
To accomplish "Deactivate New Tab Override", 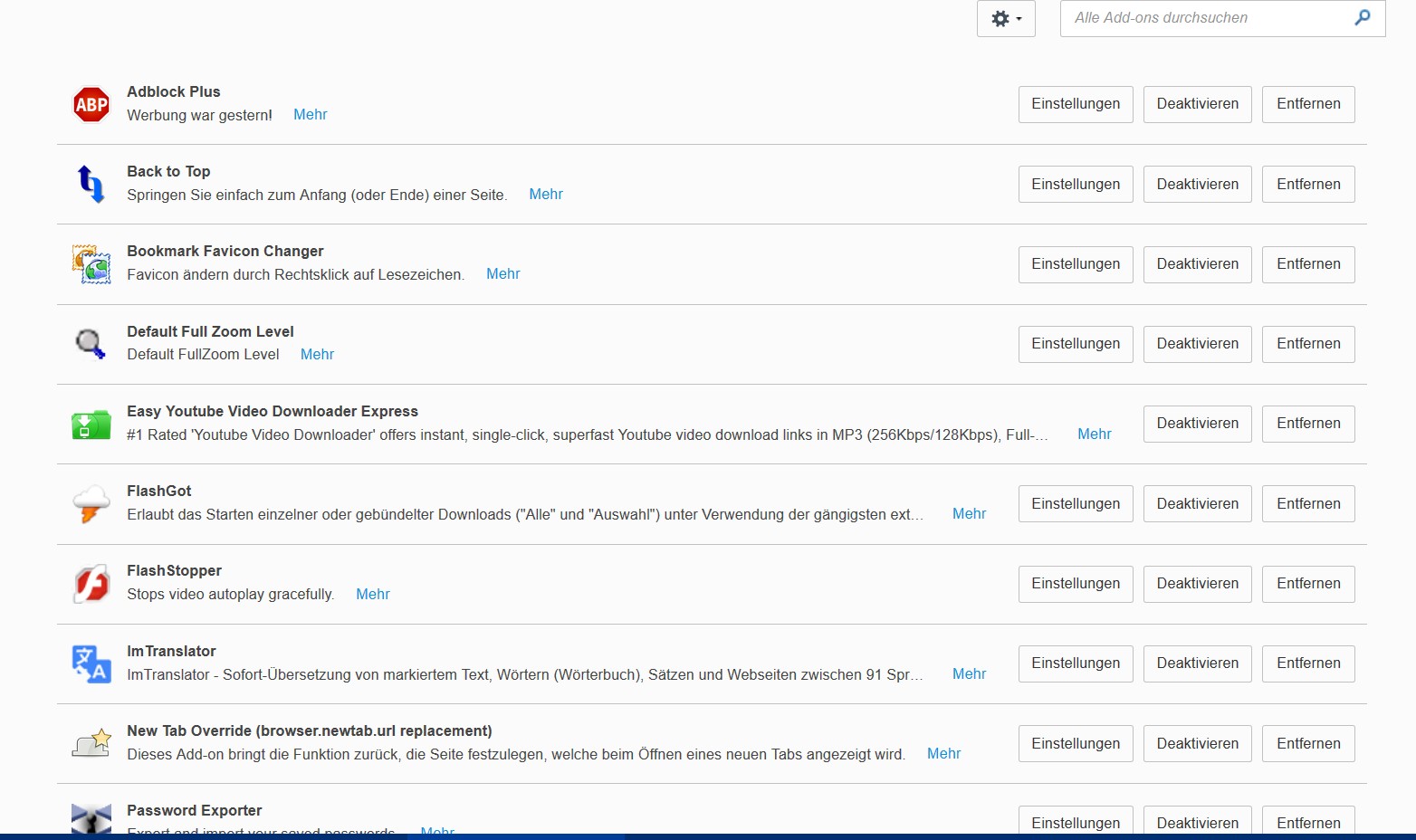I will [1198, 744].
